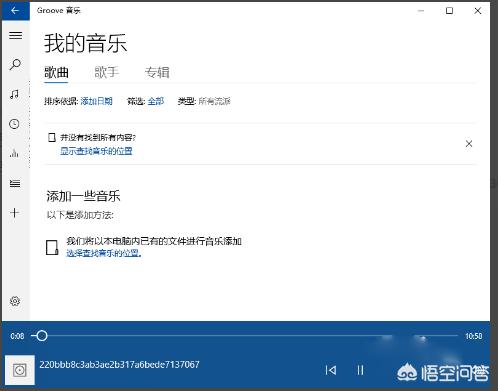Screen dimensions: 498x391
Task: Click the elapsed time 0:08
Action: 17,336
